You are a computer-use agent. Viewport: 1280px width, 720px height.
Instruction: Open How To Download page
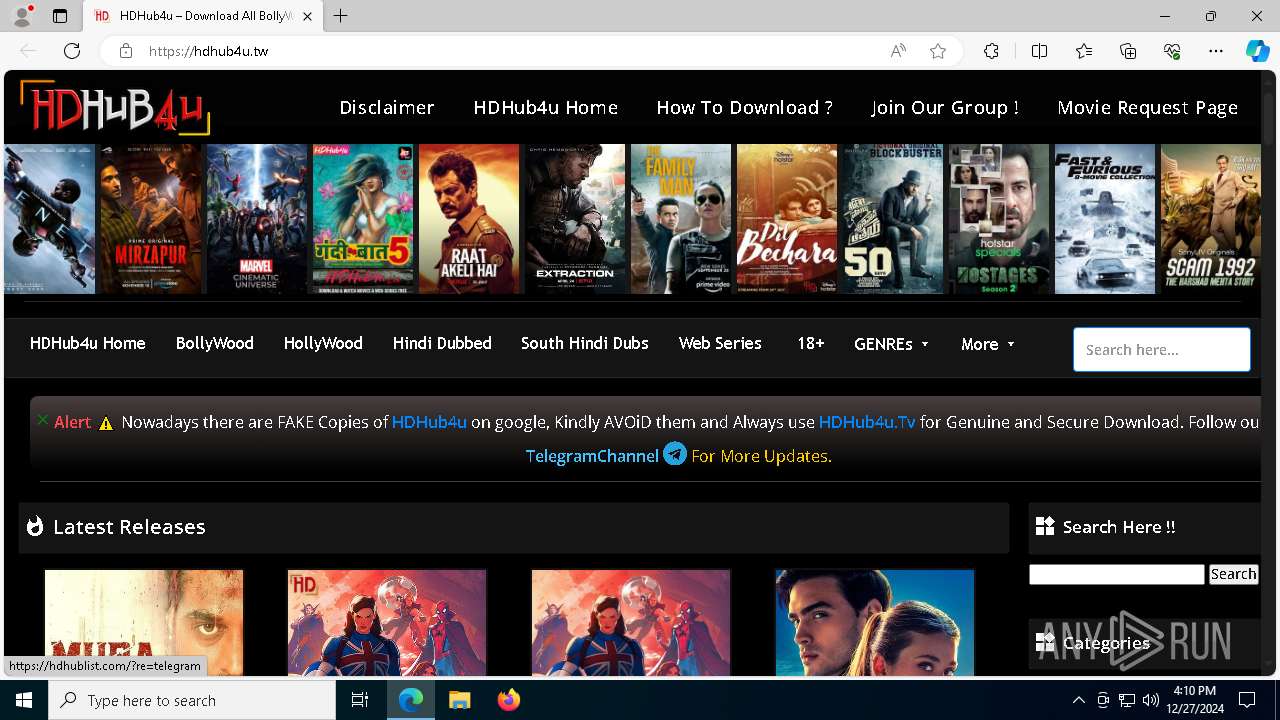pyautogui.click(x=744, y=107)
